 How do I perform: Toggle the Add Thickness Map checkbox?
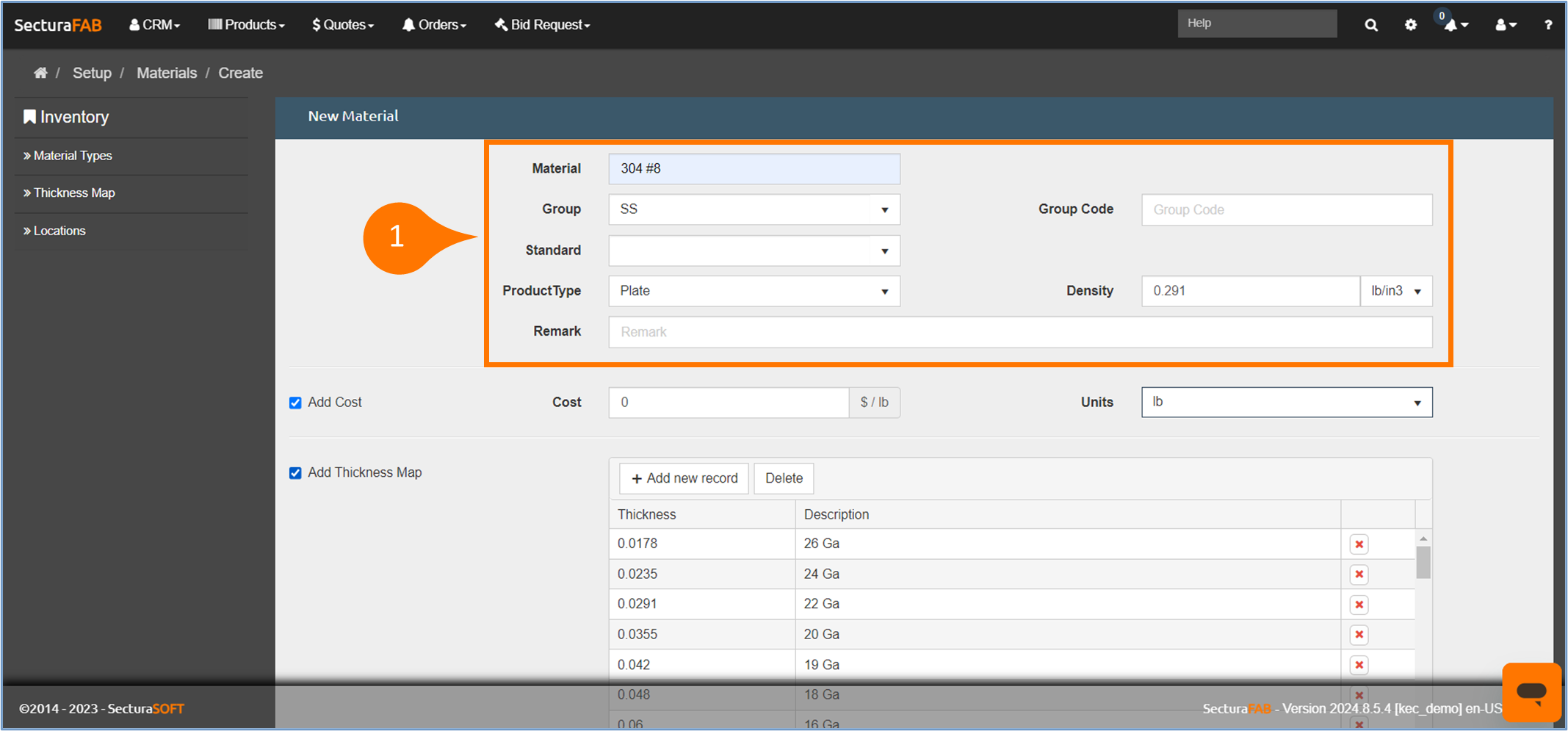[295, 473]
